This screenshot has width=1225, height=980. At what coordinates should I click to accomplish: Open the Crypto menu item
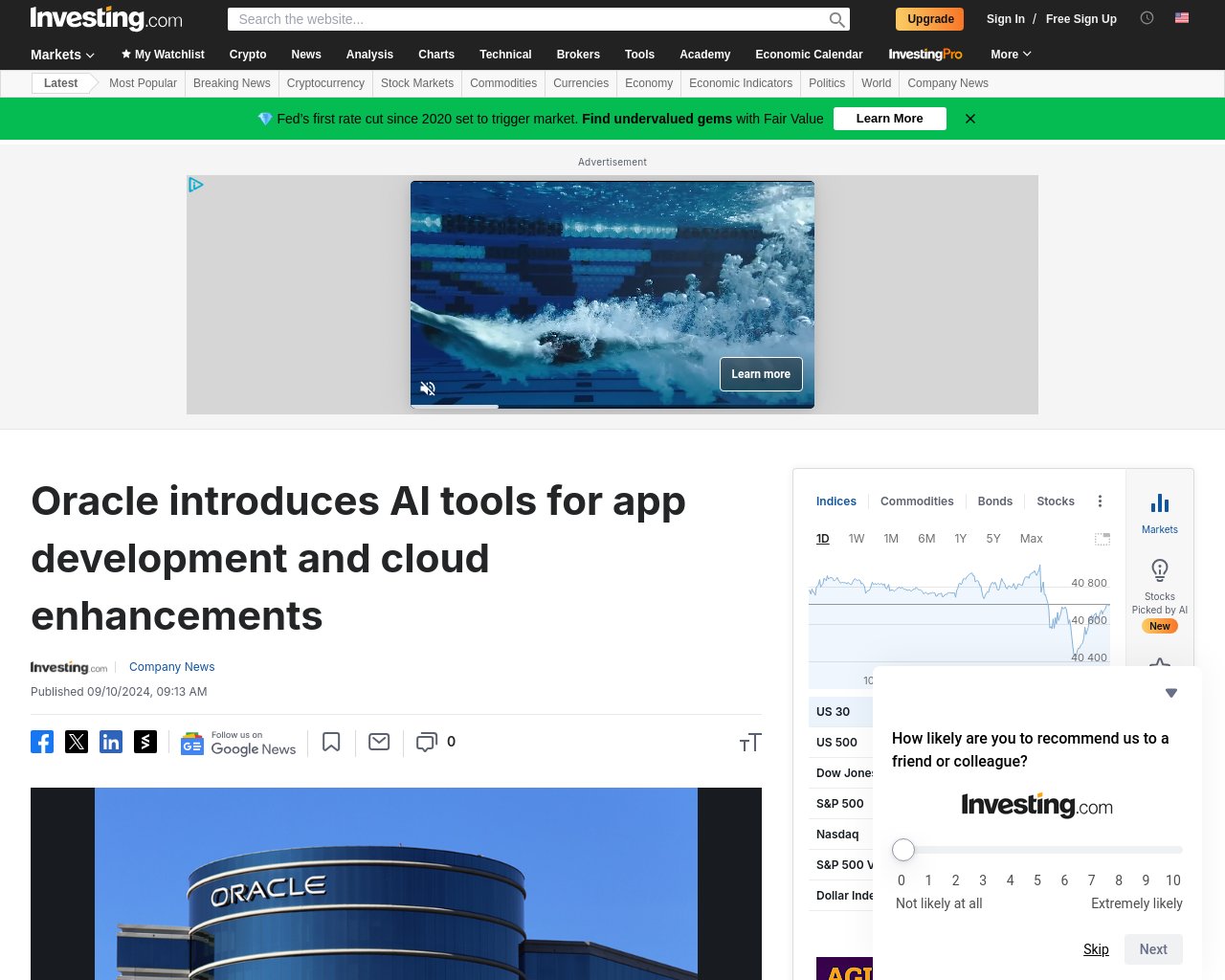point(248,55)
